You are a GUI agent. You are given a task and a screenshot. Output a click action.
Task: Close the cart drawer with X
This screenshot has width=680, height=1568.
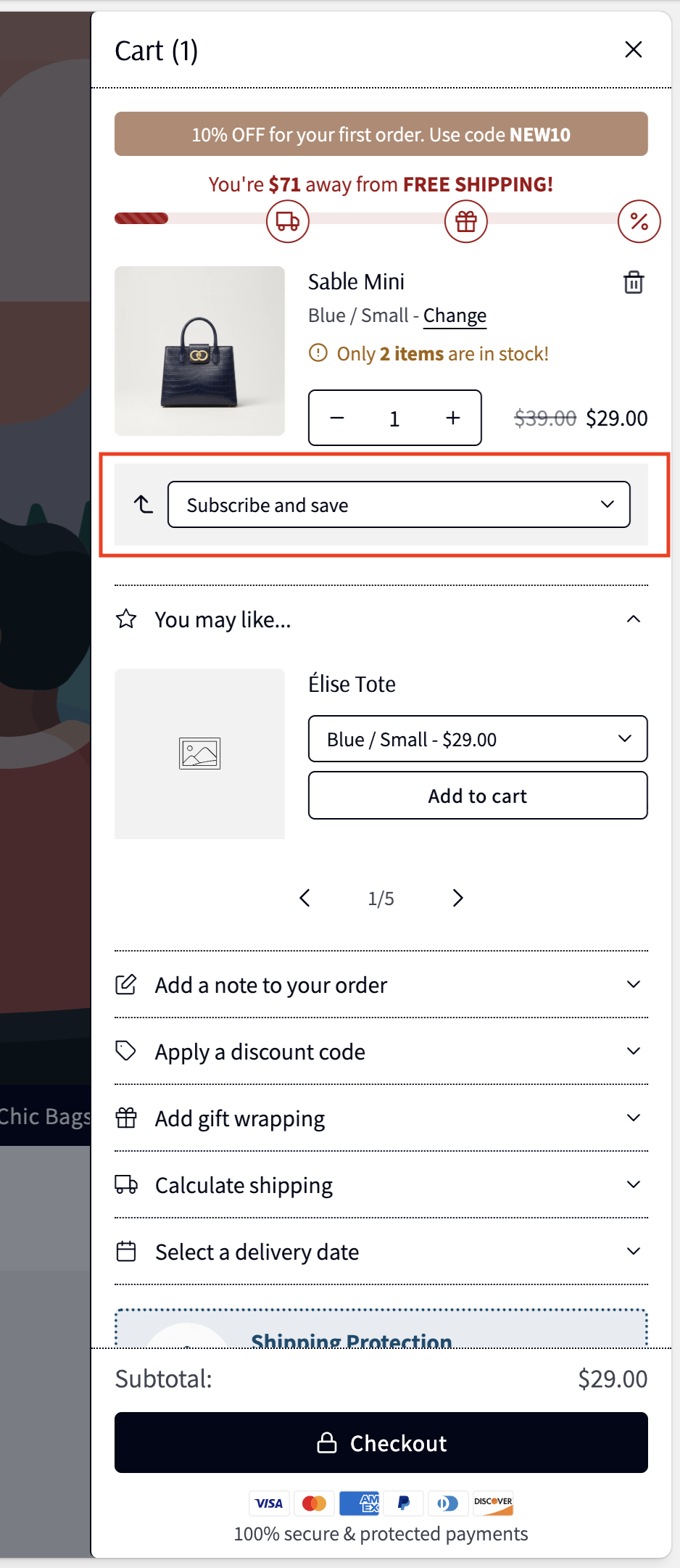point(633,50)
